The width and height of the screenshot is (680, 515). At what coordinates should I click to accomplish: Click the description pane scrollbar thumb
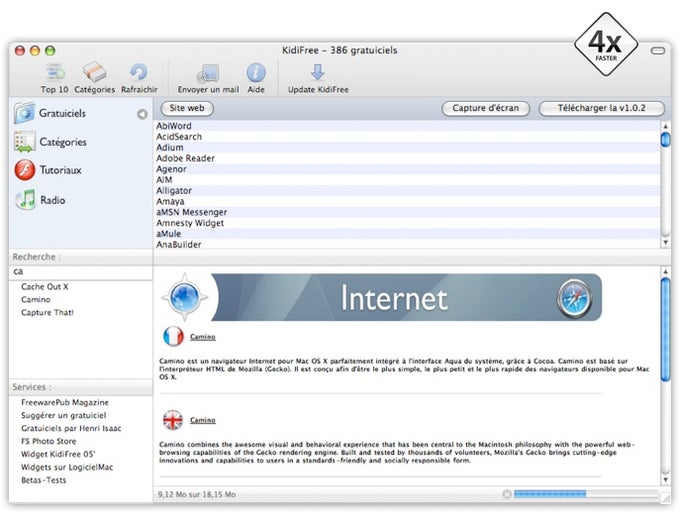(x=665, y=329)
